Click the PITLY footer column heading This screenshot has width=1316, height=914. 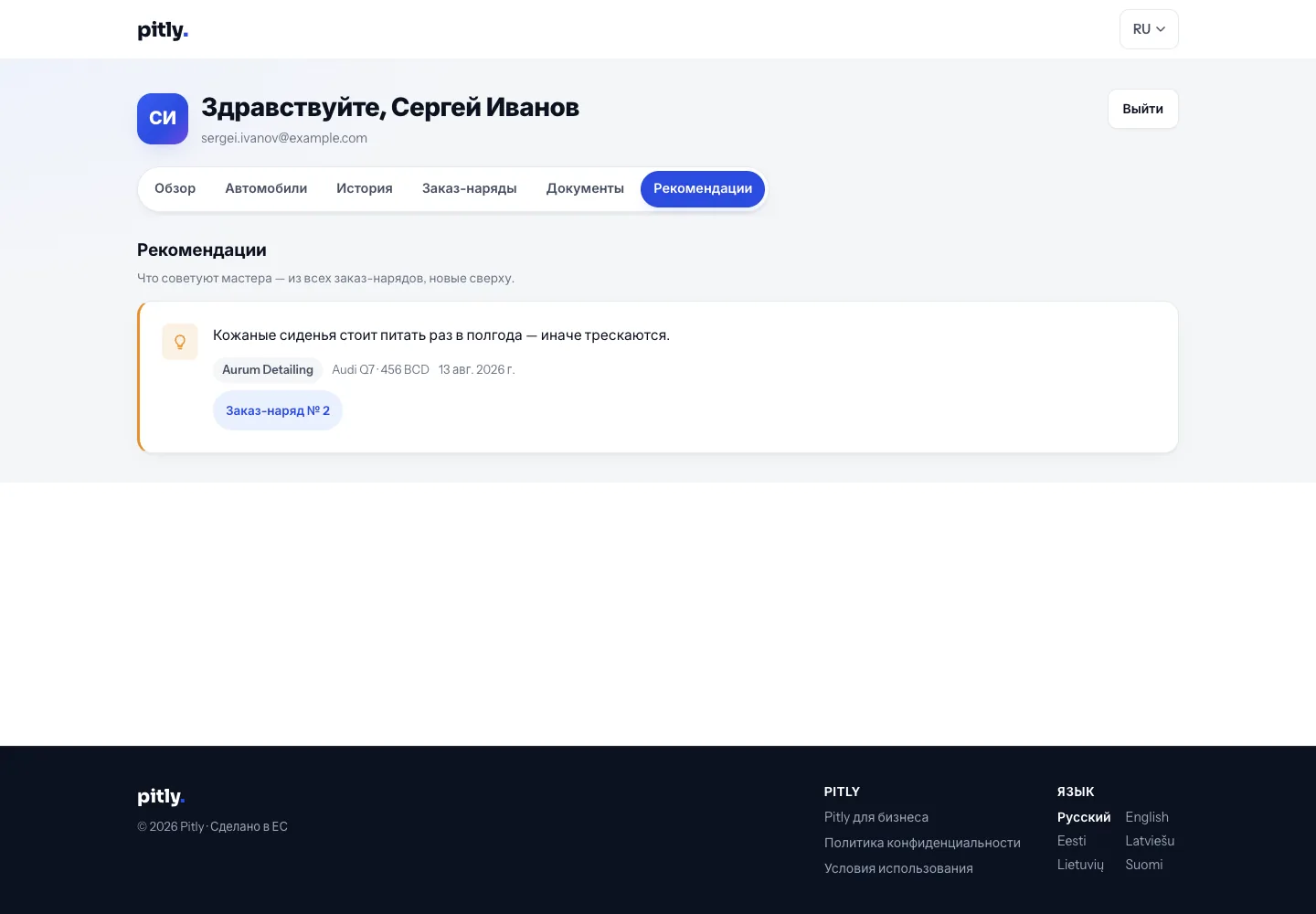(x=842, y=792)
